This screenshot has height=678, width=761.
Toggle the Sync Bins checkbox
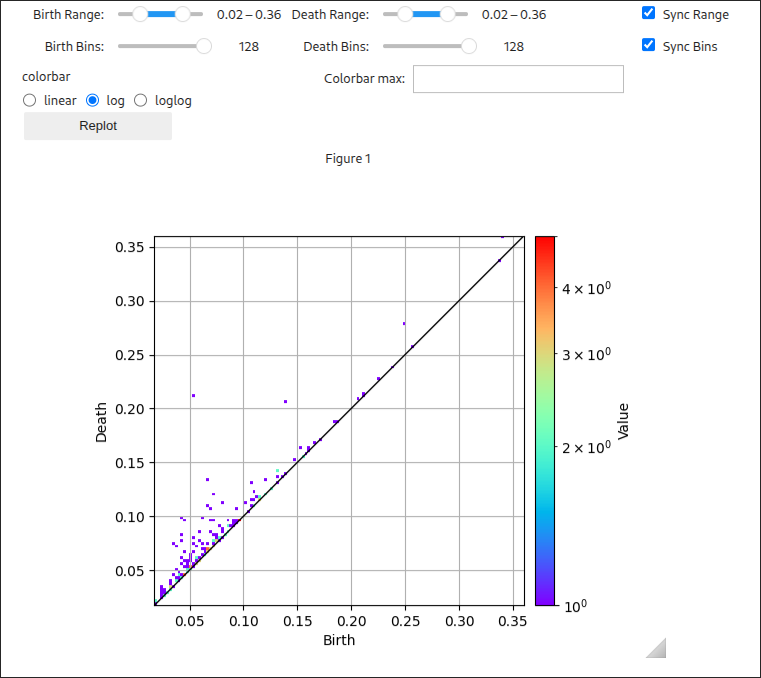tap(649, 45)
